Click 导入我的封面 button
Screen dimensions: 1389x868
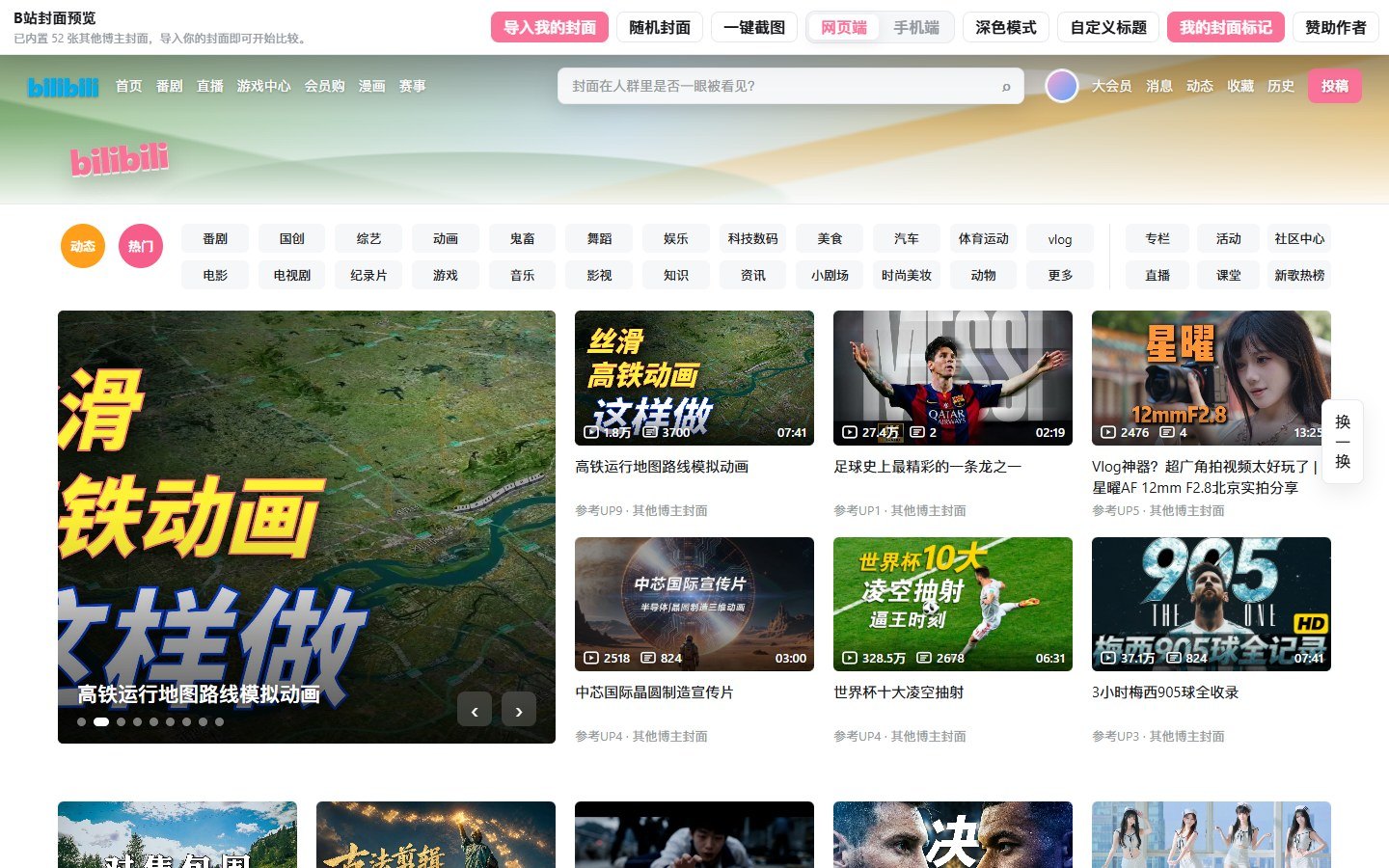(550, 27)
